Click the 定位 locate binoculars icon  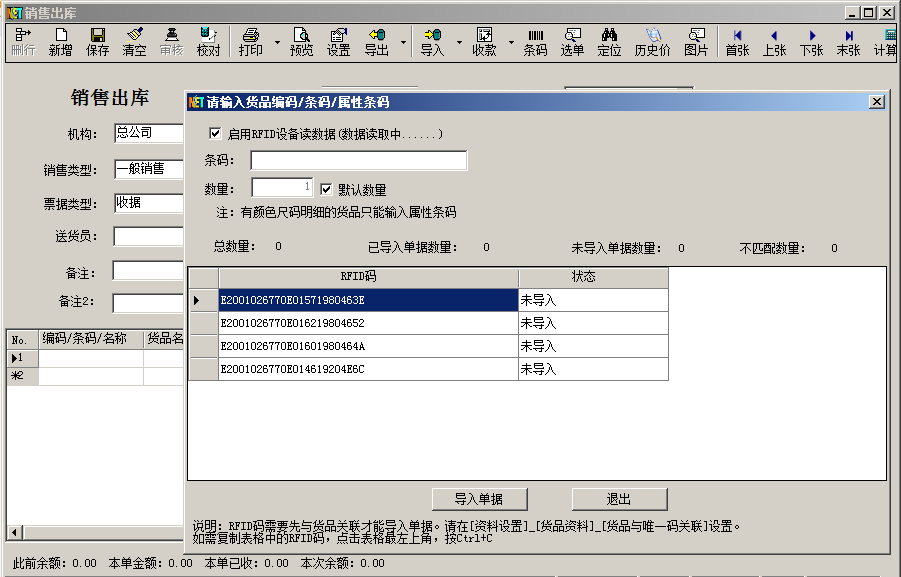[609, 42]
